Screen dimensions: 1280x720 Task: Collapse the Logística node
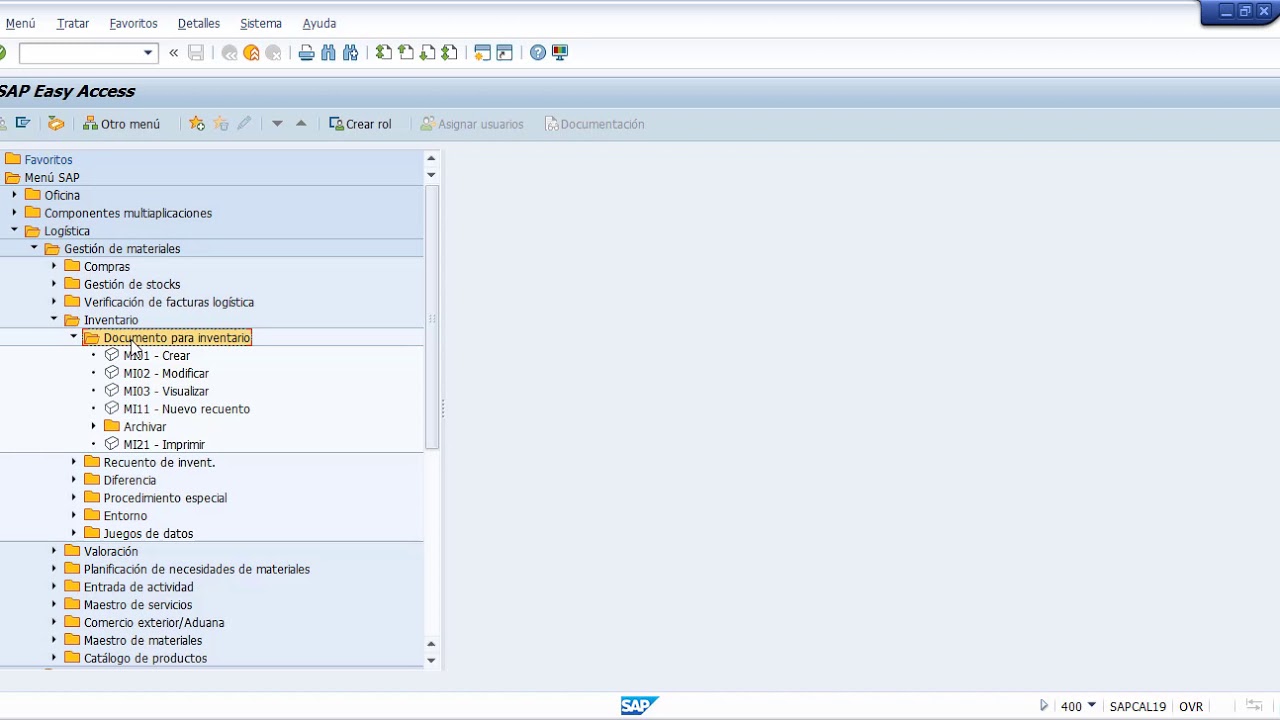pos(14,231)
